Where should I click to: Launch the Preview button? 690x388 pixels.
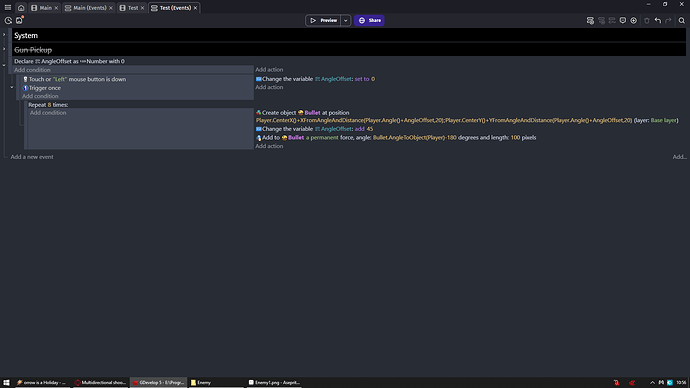click(323, 20)
